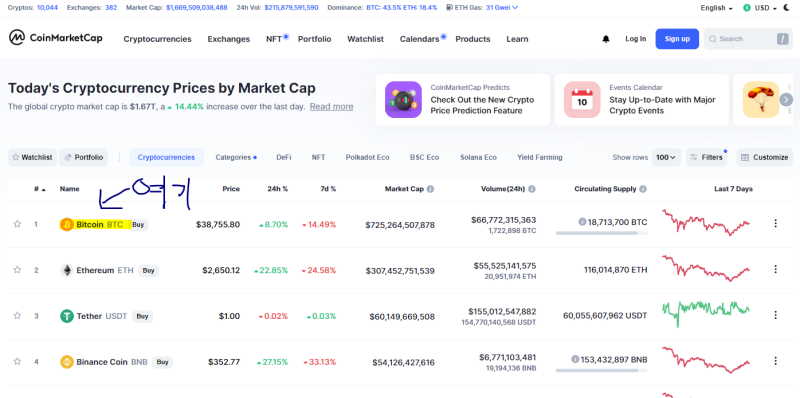The height and width of the screenshot is (398, 800).
Task: Click the Market Cap info icon
Action: point(431,189)
